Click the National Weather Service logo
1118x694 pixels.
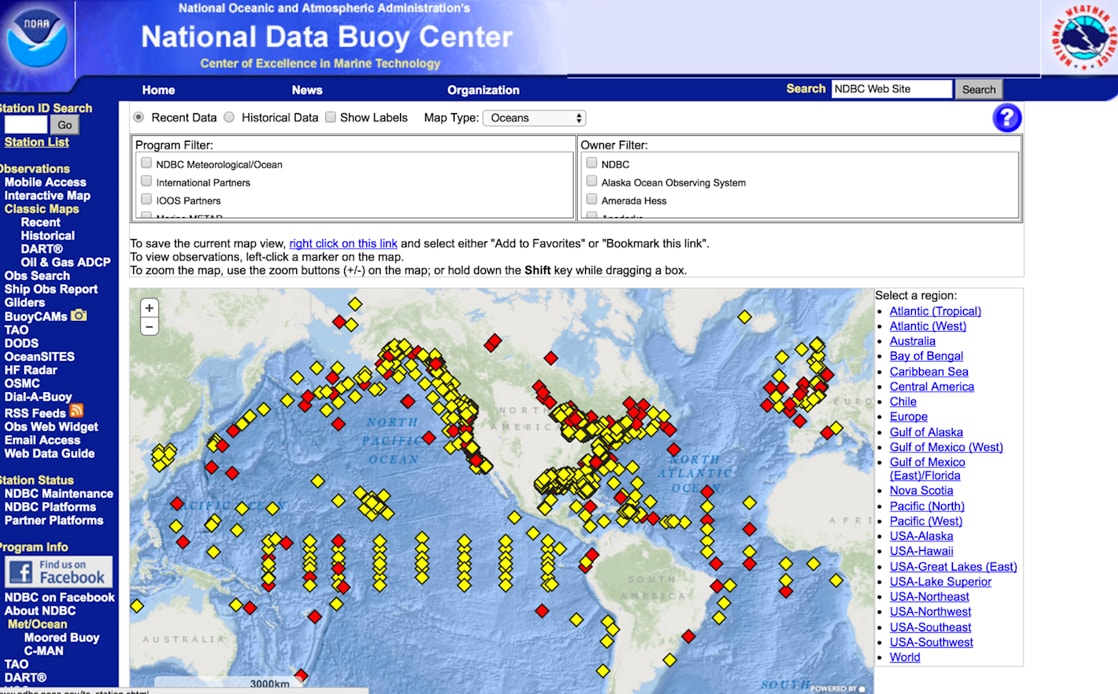click(1084, 37)
